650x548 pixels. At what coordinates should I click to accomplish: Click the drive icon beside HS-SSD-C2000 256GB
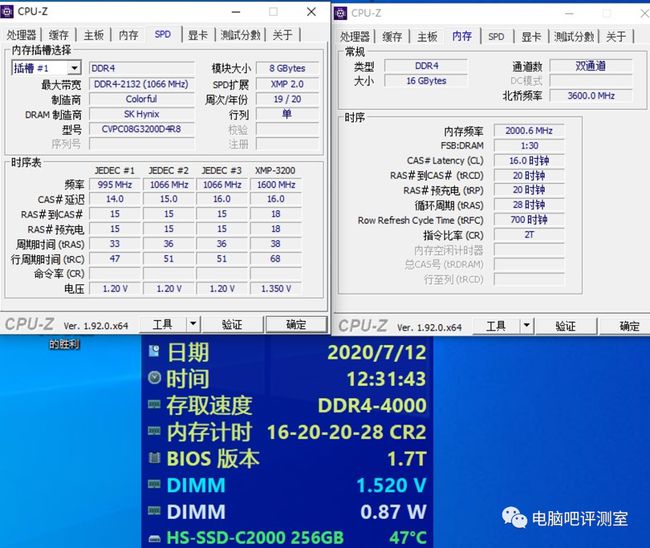[154, 538]
